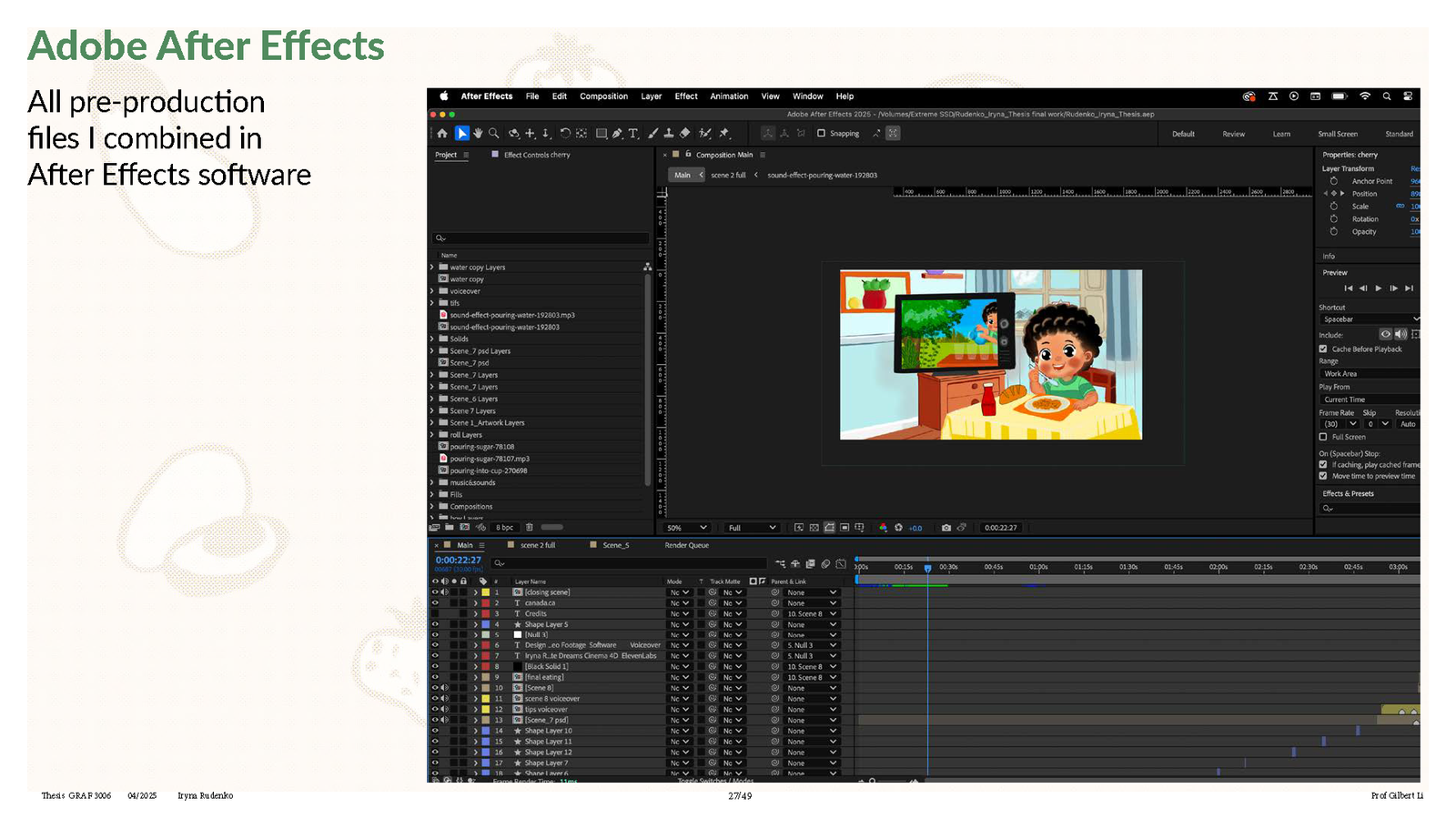The image size is (1456, 819).
Task: Hide the canada.ca layer with eye toggle
Action: click(x=435, y=603)
